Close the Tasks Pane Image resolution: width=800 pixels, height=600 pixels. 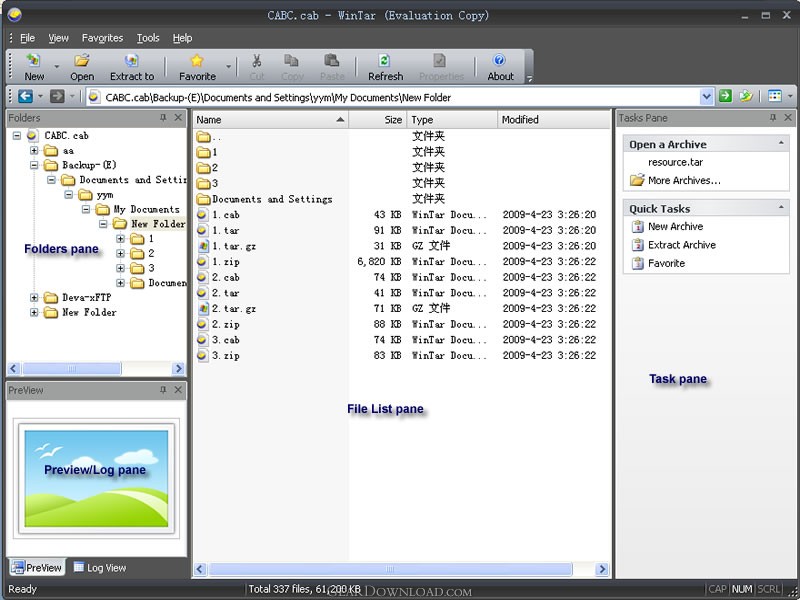pyautogui.click(x=788, y=118)
